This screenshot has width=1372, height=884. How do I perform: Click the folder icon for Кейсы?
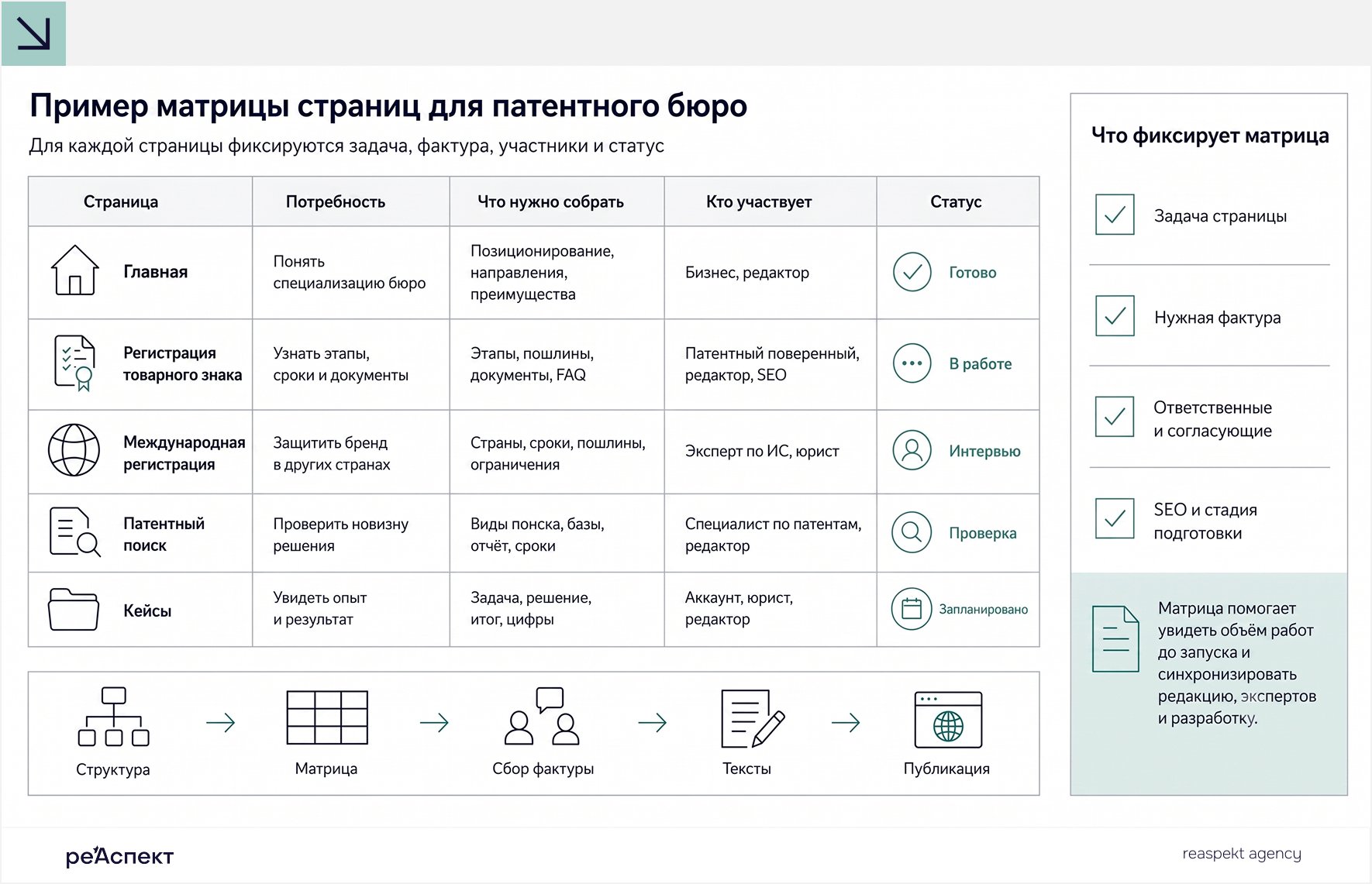click(74, 610)
